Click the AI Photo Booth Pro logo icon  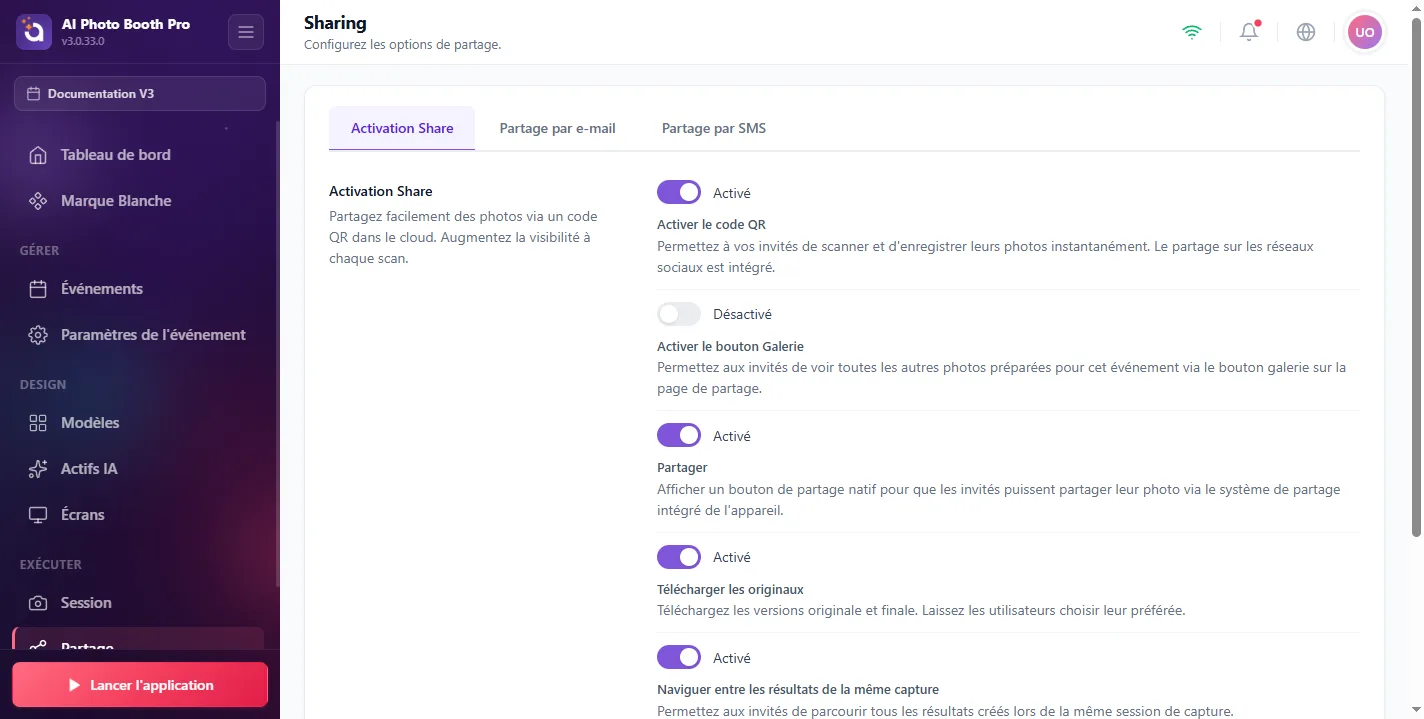[34, 32]
